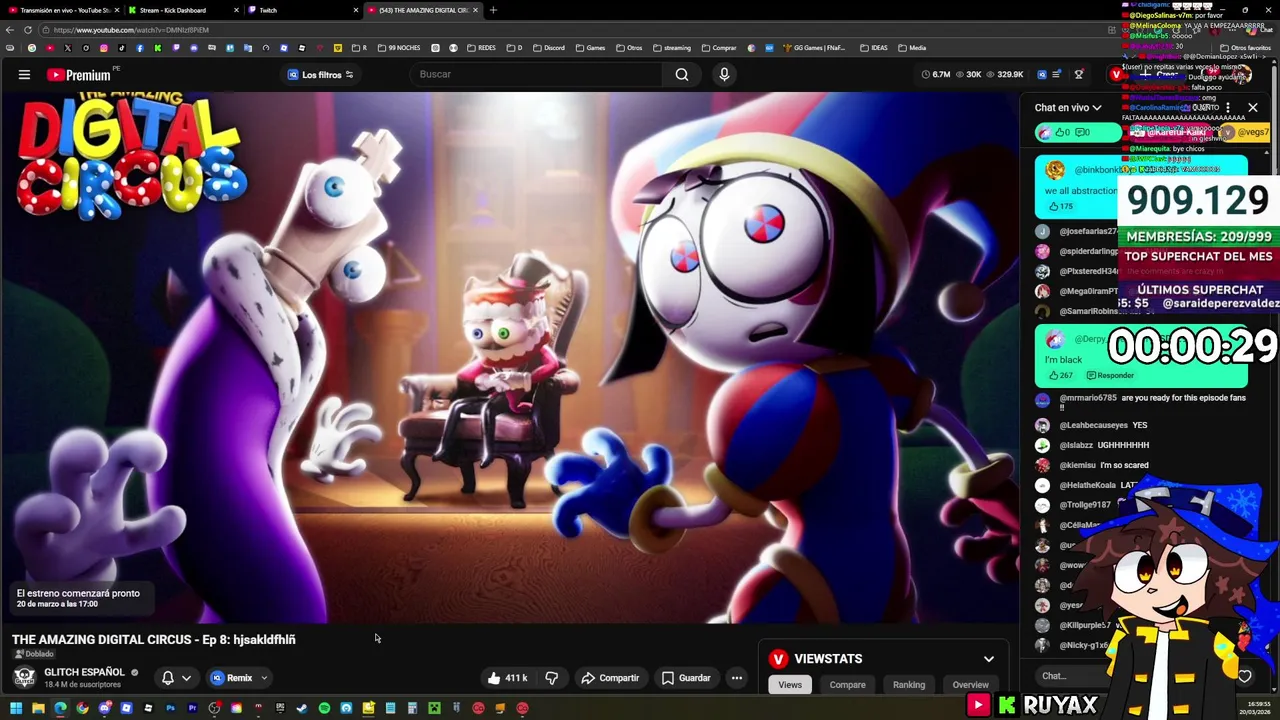Image resolution: width=1280 pixels, height=720 pixels.
Task: Open Premiere Pro from the taskbar
Action: pos(192,708)
